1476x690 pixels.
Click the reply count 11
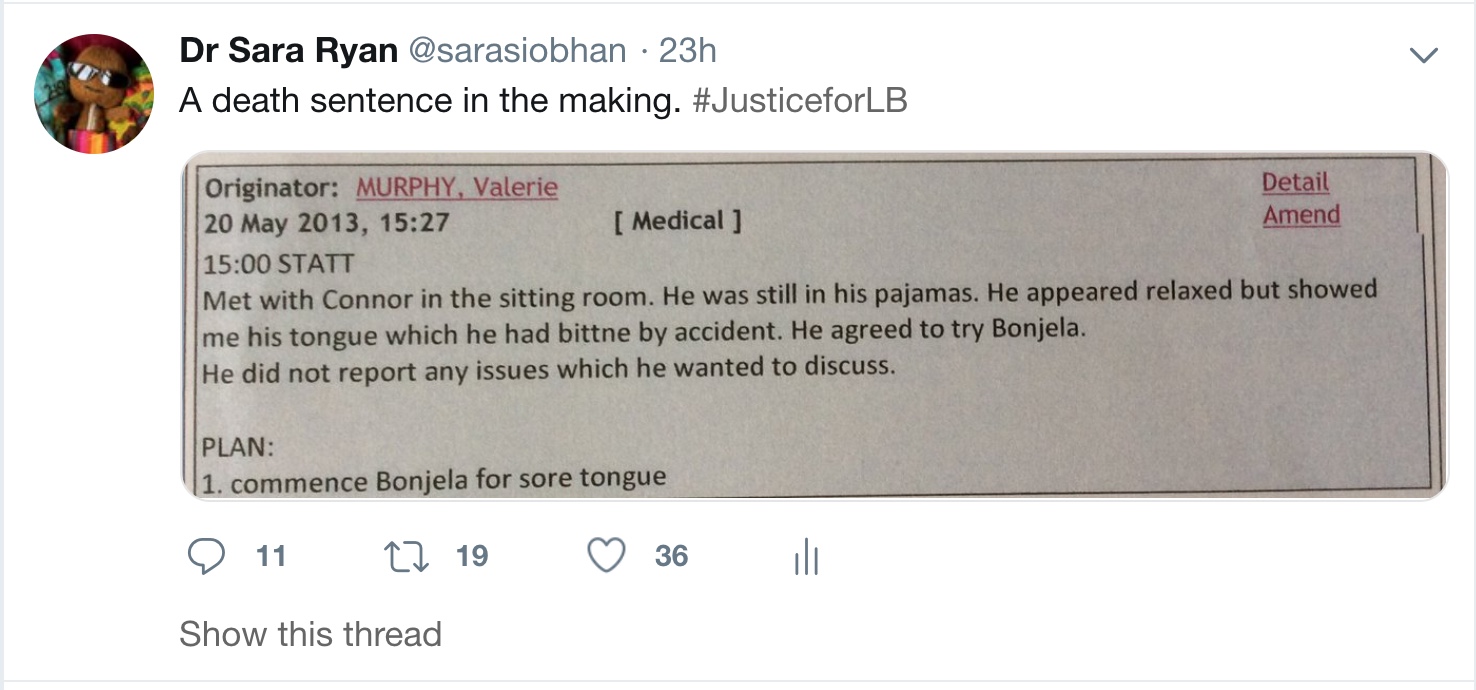271,556
